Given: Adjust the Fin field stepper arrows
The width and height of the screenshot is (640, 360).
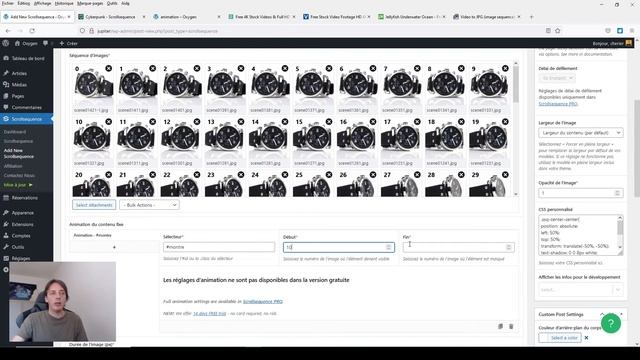Looking at the screenshot, I should [509, 247].
